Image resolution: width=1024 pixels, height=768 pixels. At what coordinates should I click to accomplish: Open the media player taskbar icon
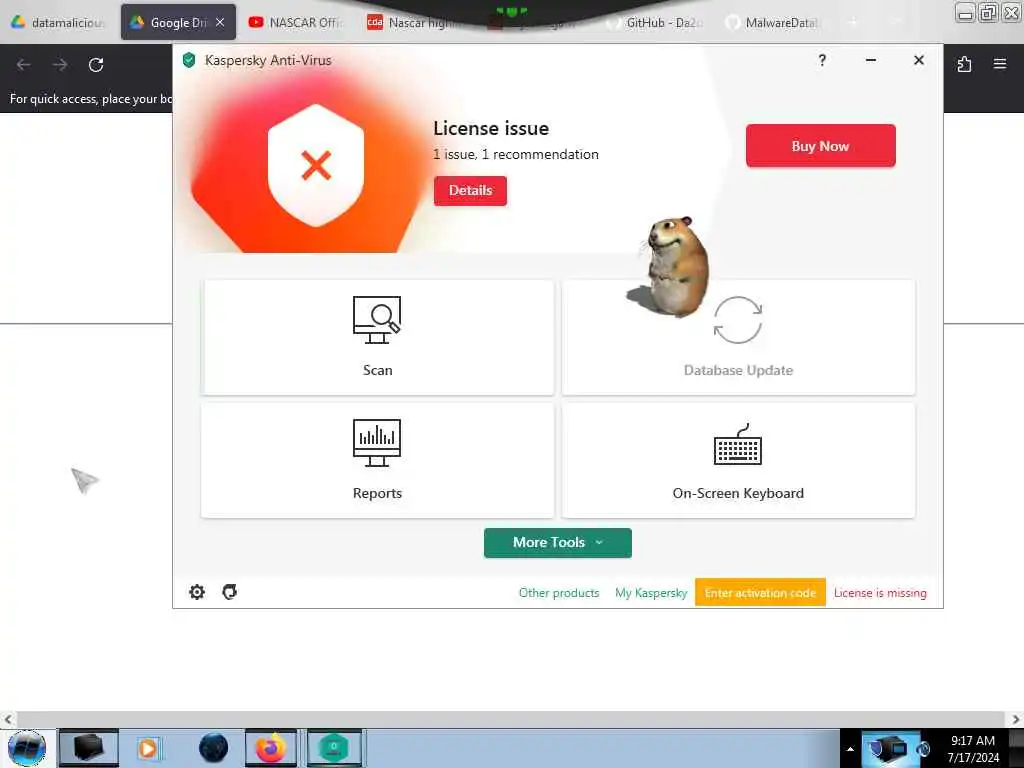click(148, 748)
